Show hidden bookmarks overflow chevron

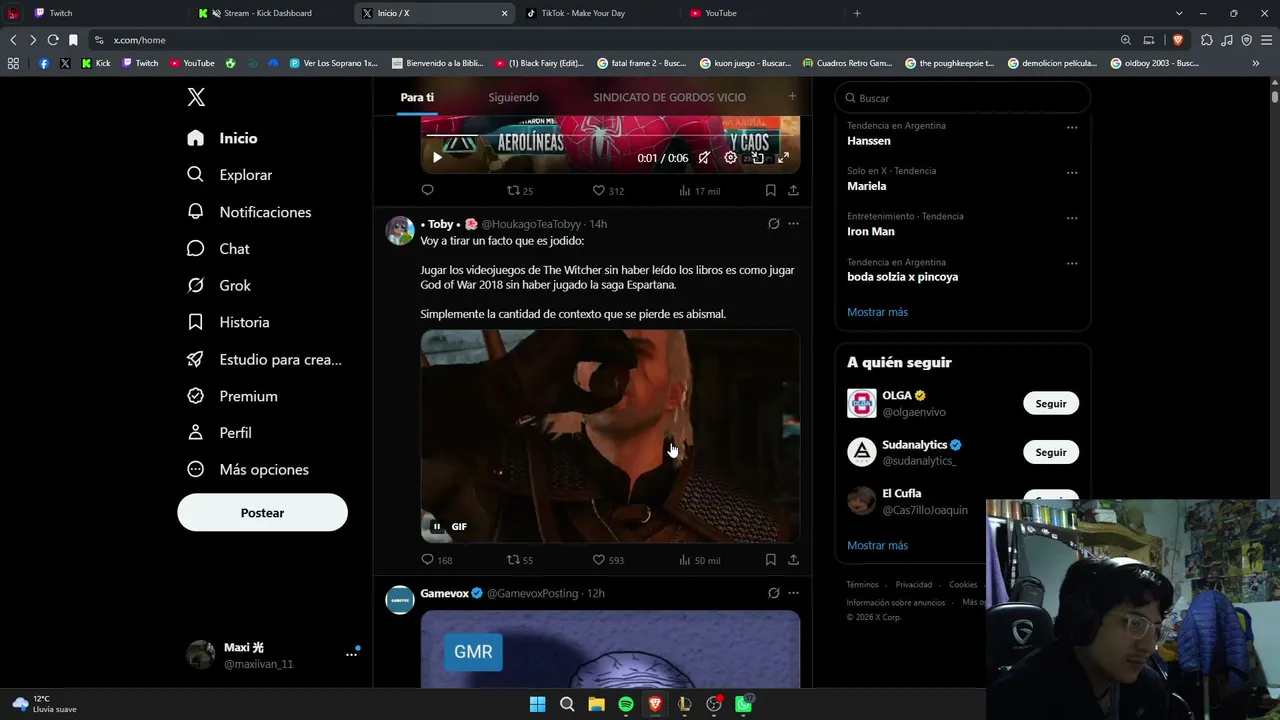[1256, 63]
